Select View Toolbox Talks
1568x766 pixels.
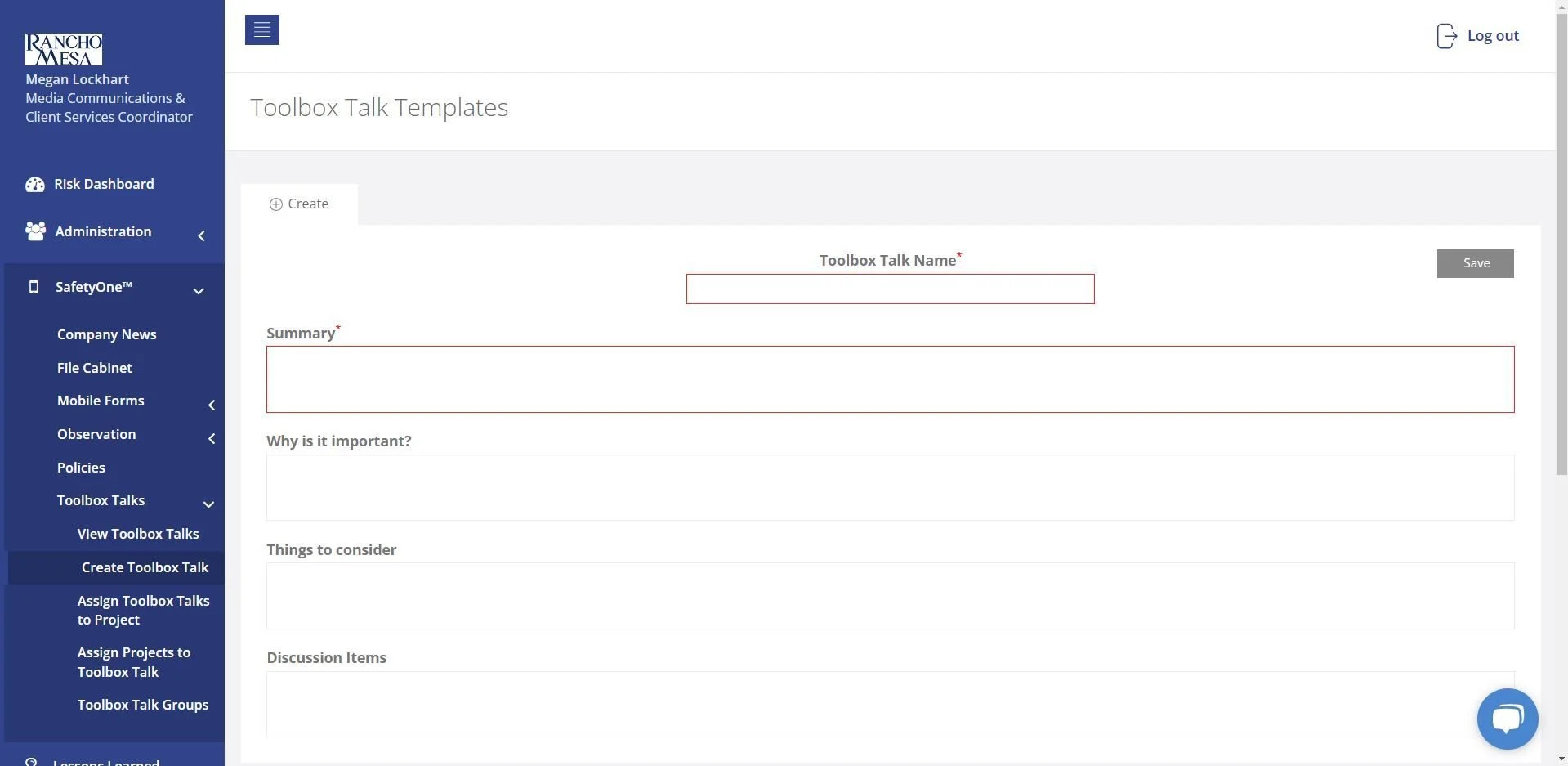click(137, 534)
